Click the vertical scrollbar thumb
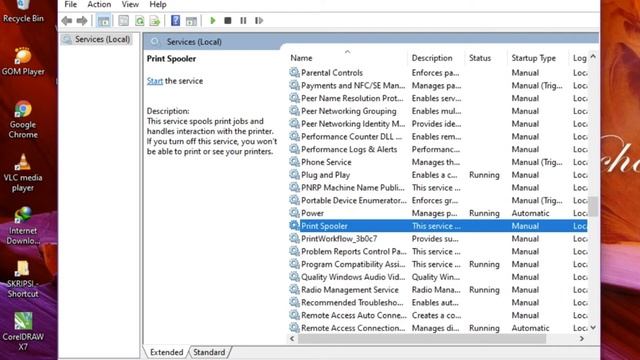 coord(593,206)
